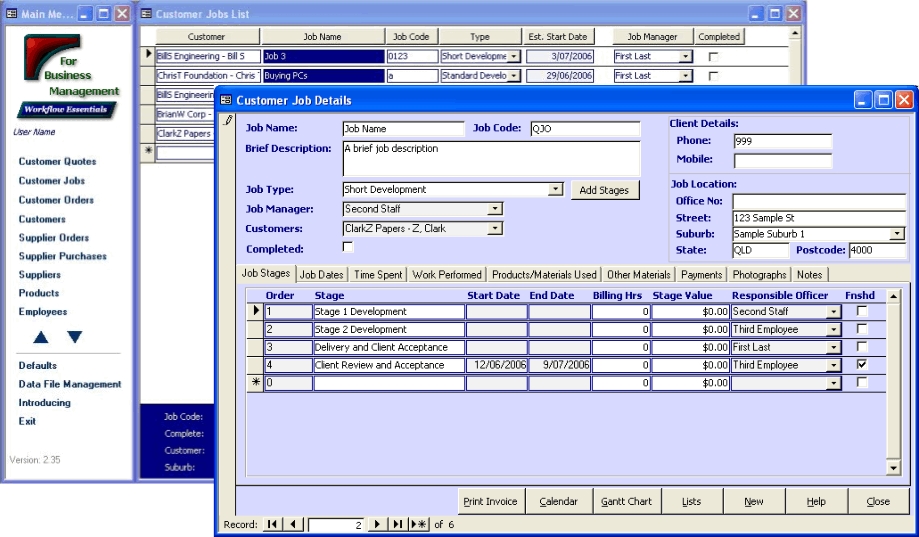Screen dimensions: 919x537
Task: Switch to the Time Spent tab
Action: 378,274
